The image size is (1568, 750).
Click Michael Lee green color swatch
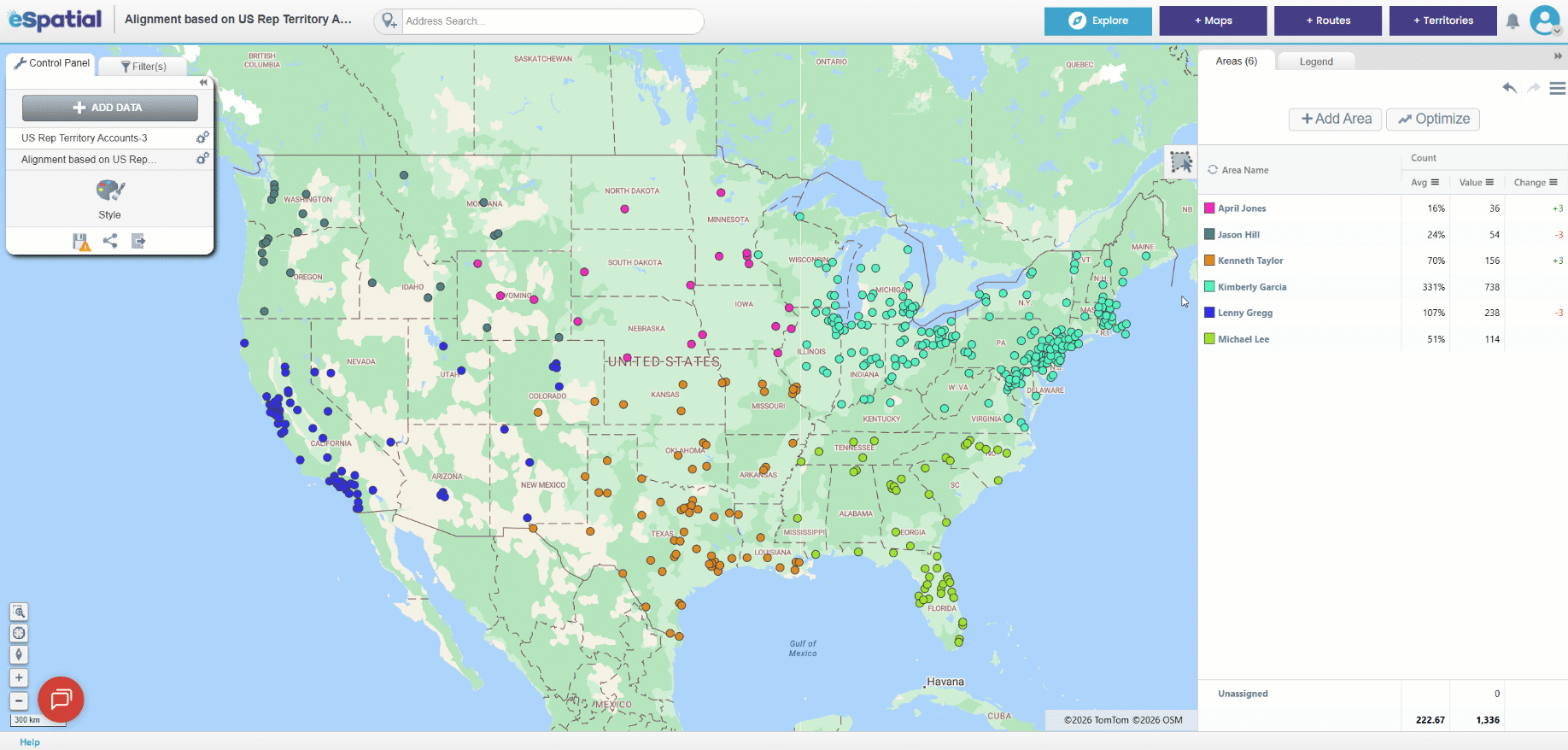(1209, 339)
